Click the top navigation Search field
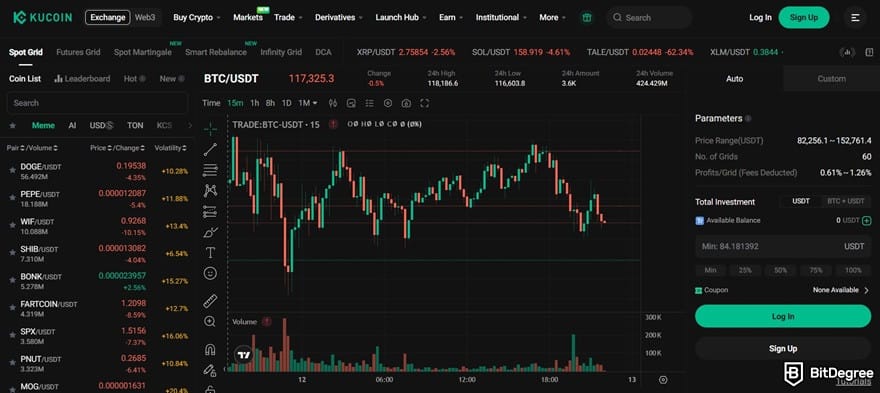880x393 pixels. click(650, 17)
